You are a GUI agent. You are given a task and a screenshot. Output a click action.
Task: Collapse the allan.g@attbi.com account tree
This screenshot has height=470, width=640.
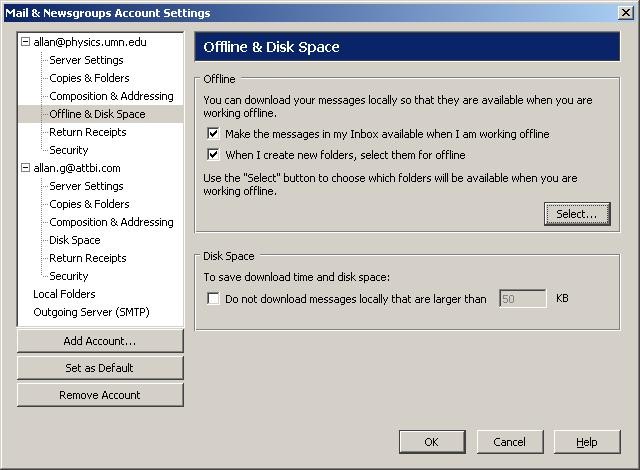pyautogui.click(x=25, y=168)
